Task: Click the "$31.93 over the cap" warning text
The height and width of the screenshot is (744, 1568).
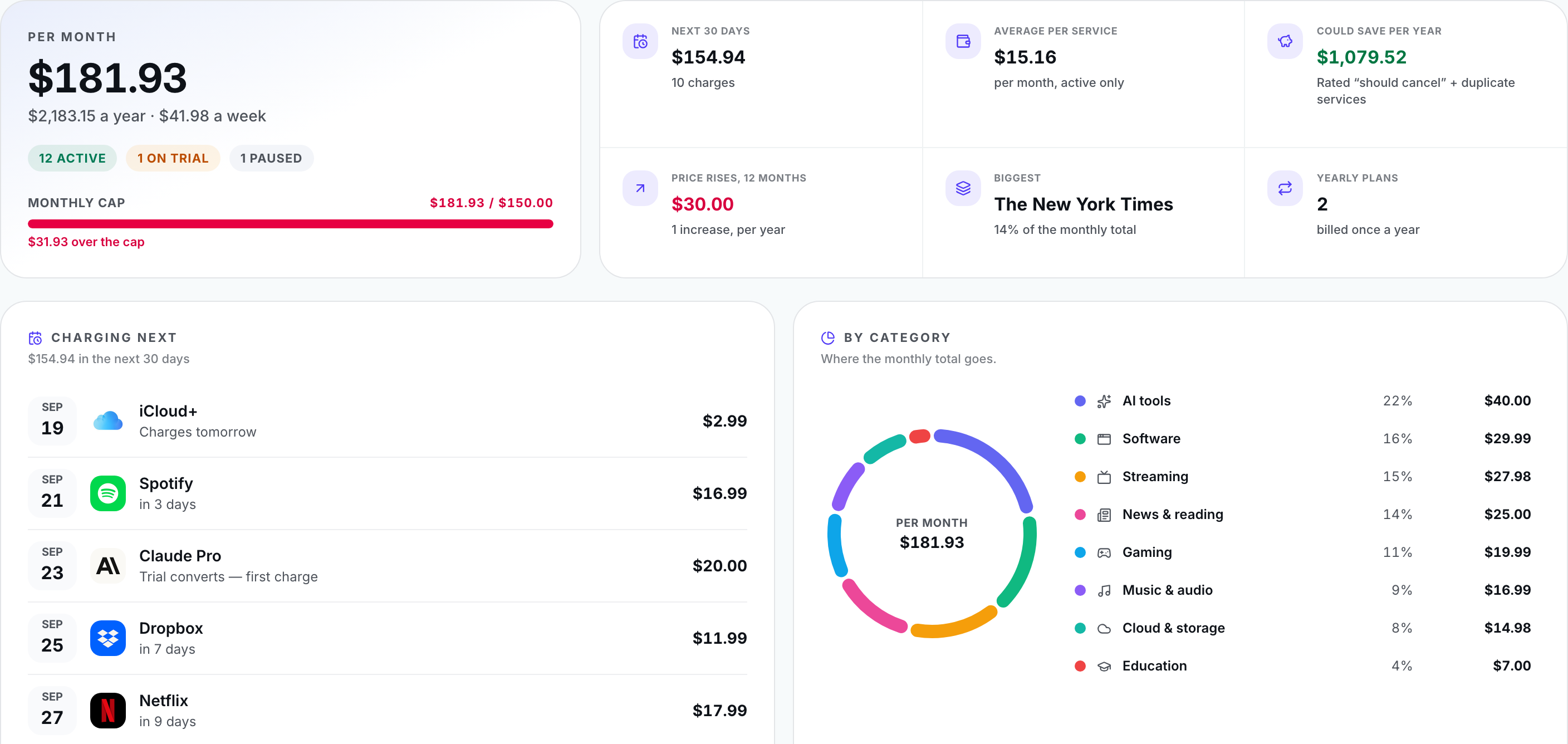Action: tap(86, 242)
